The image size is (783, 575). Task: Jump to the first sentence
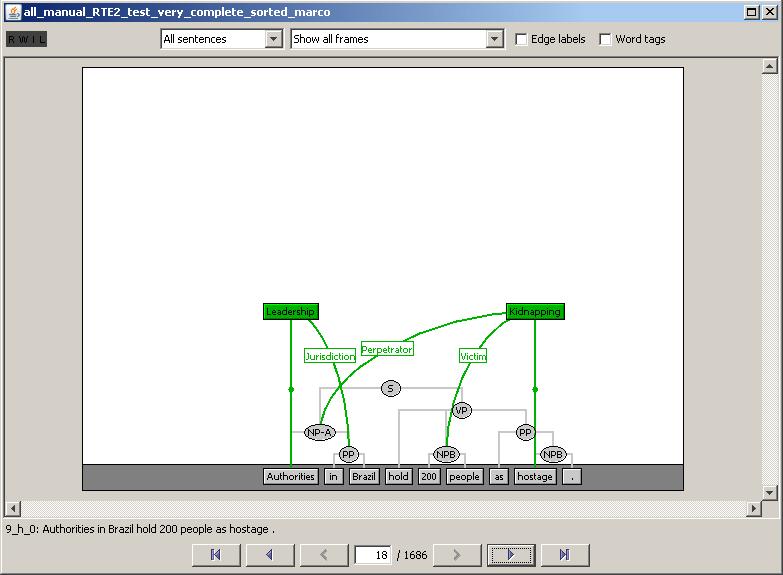(216, 555)
